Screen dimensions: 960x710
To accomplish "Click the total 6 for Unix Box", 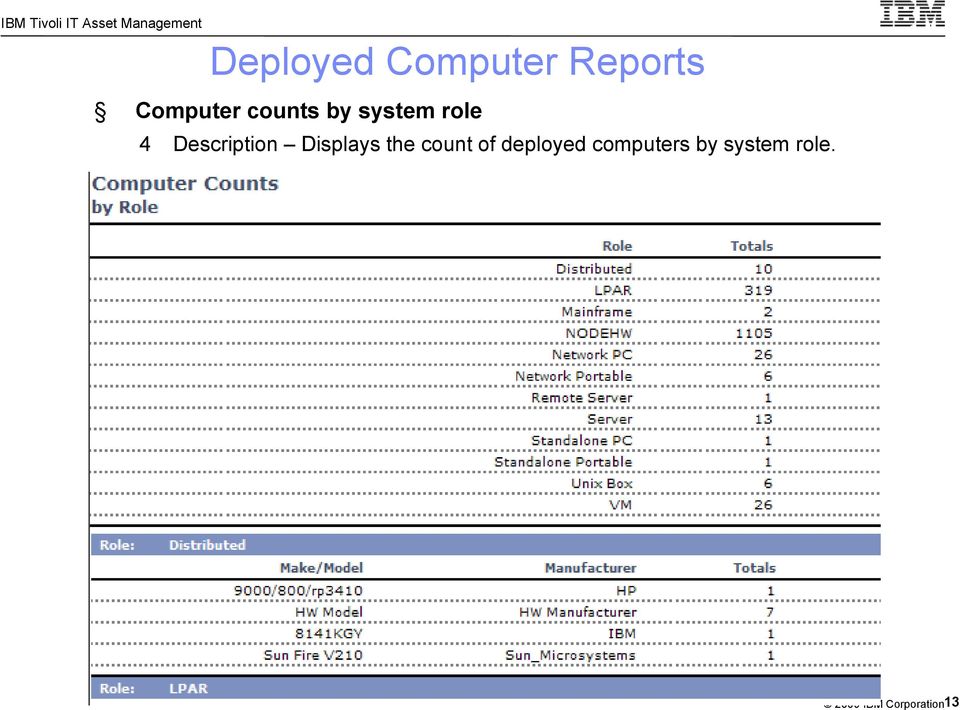I will [x=768, y=484].
